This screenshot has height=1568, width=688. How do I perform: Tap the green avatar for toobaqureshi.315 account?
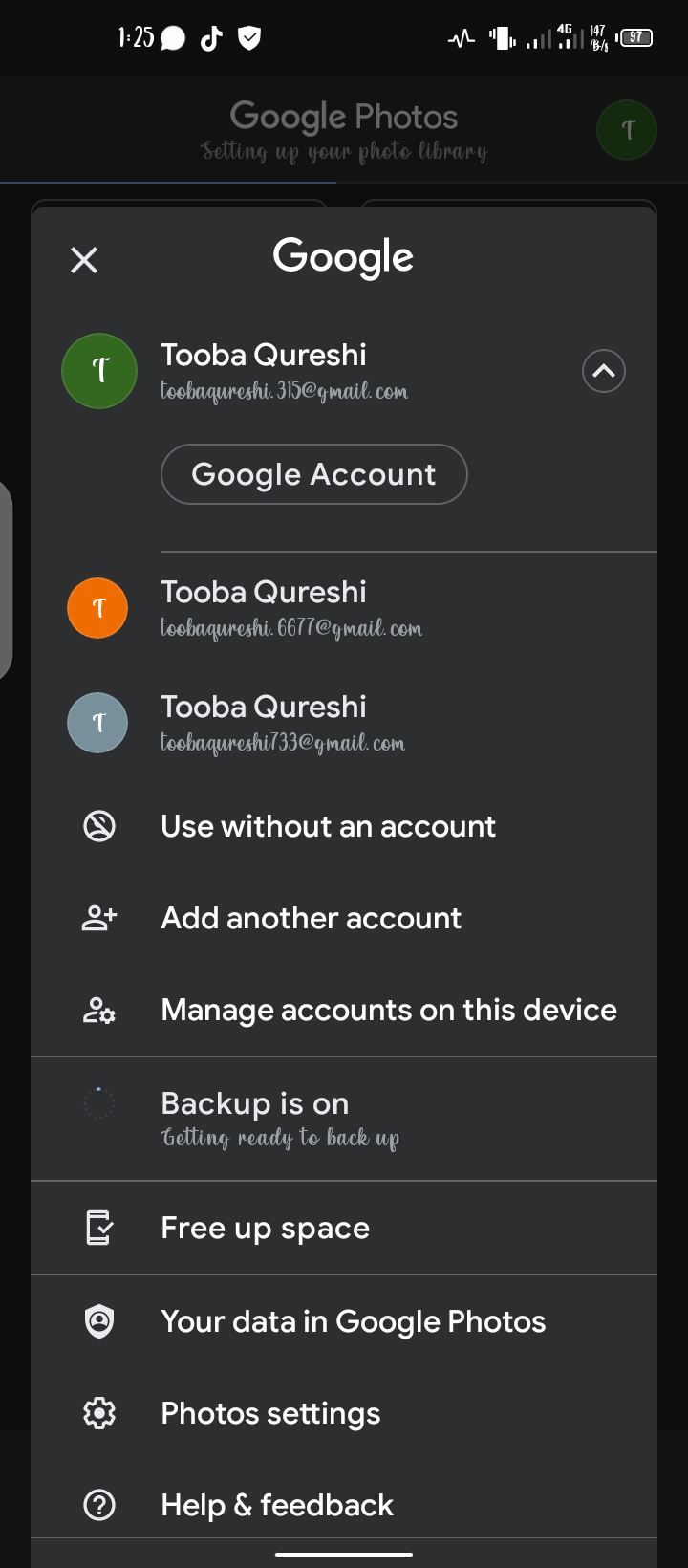(99, 371)
